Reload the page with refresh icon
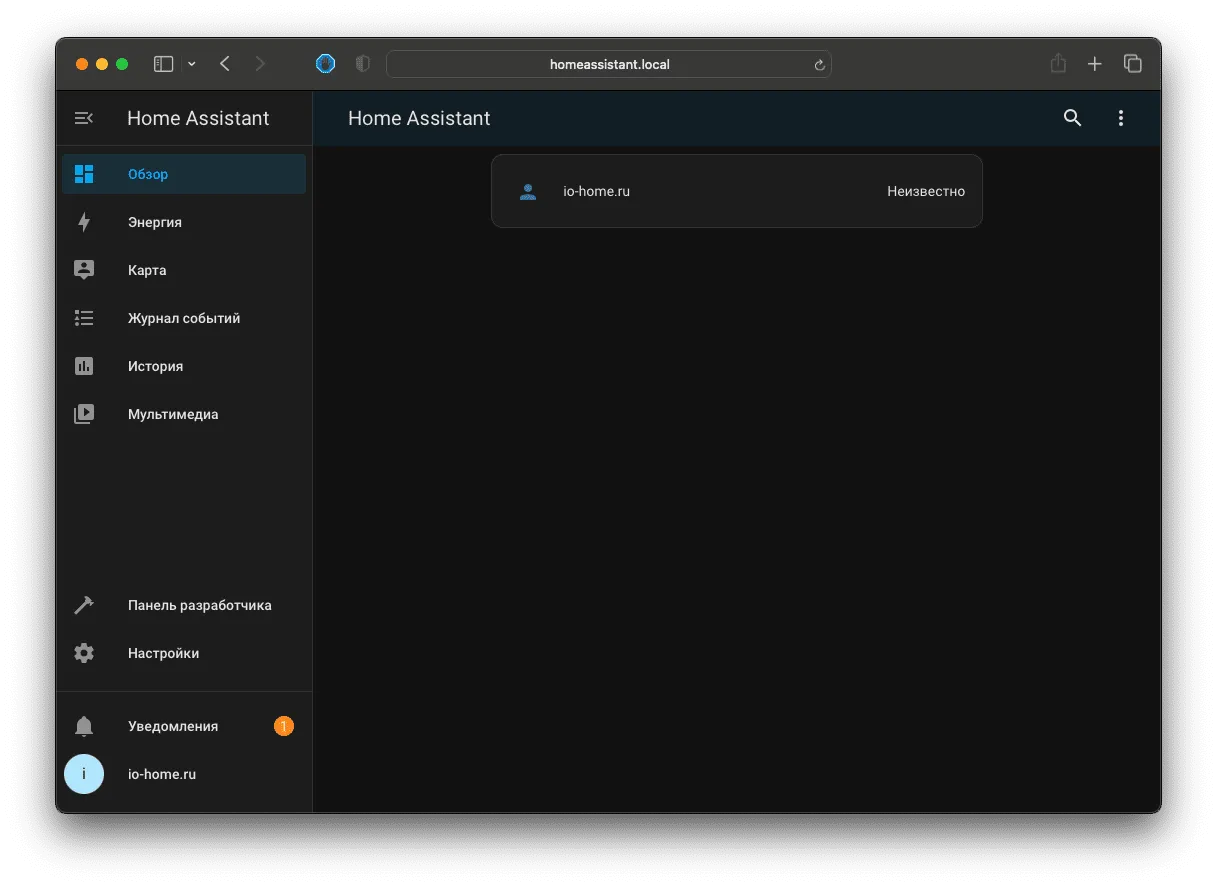This screenshot has width=1217, height=887. (x=819, y=65)
